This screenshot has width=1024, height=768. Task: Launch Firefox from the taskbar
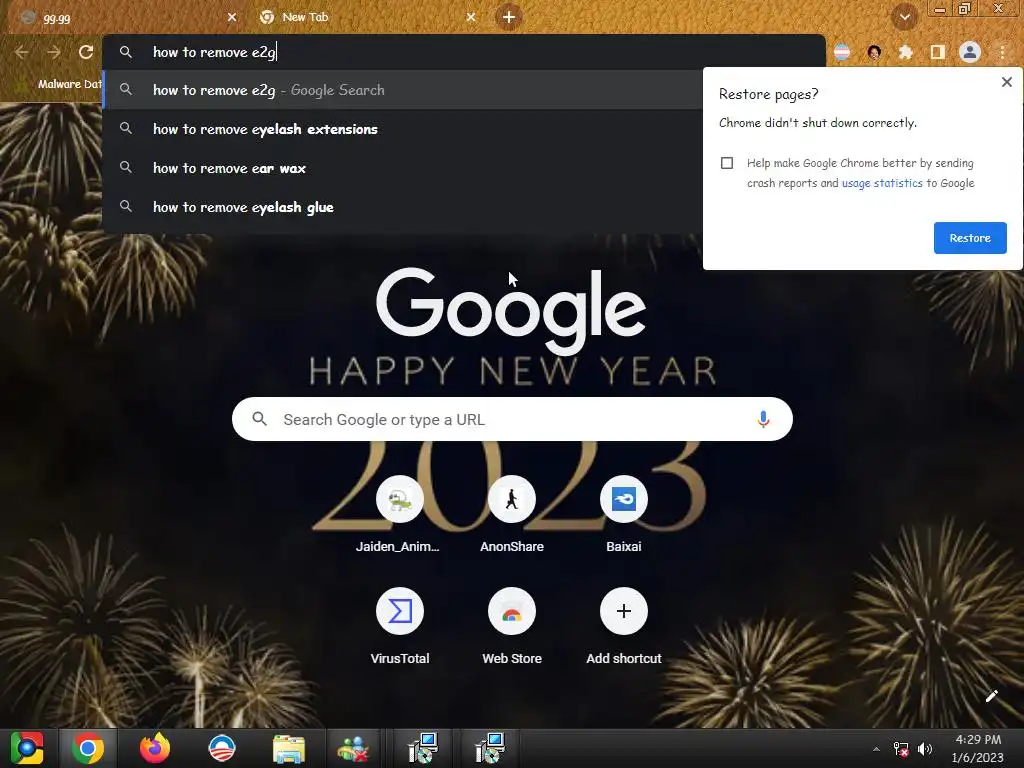point(155,748)
